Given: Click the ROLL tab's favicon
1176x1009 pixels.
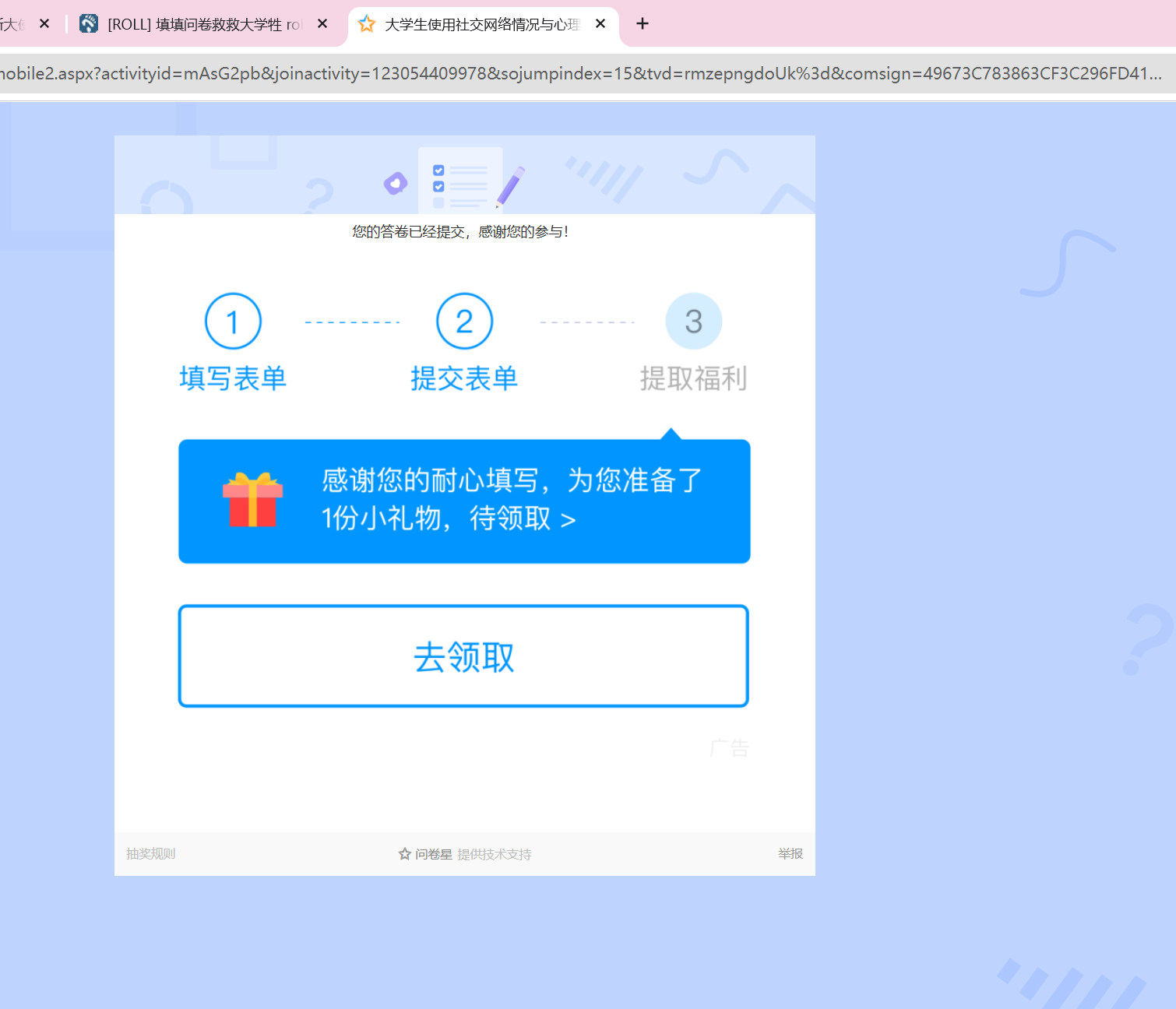Looking at the screenshot, I should tap(89, 24).
